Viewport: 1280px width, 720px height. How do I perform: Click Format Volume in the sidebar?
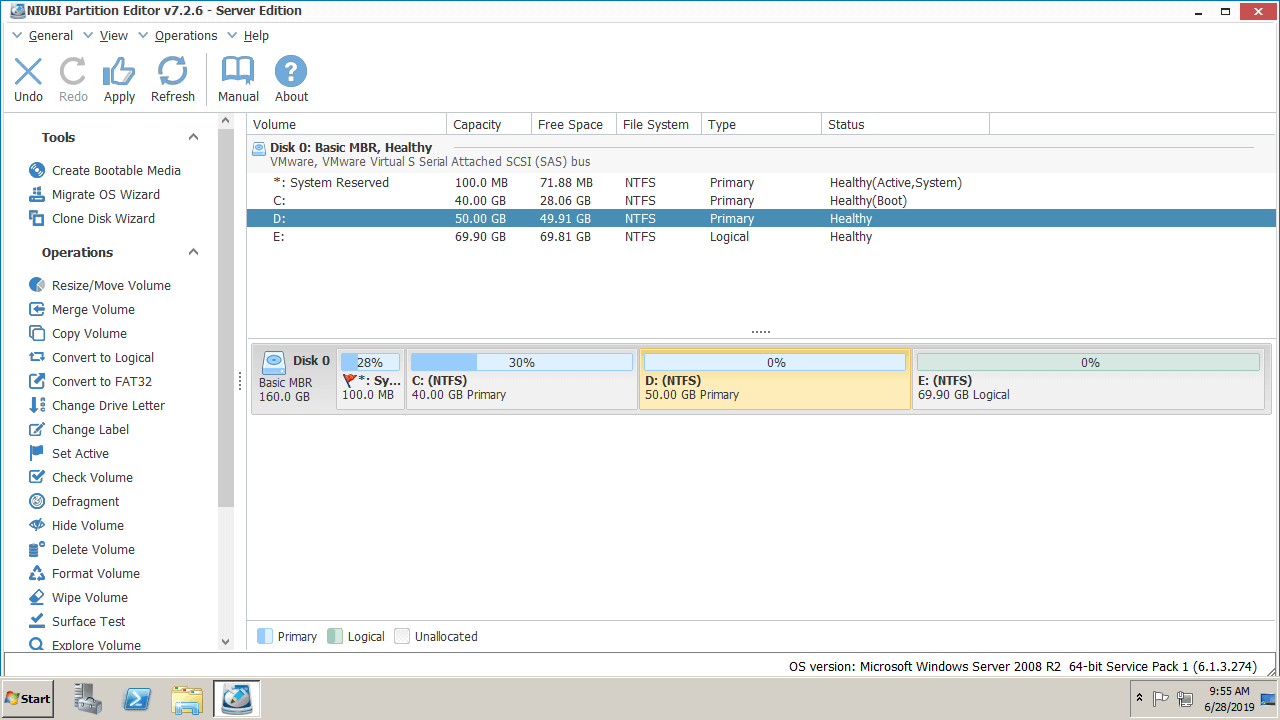(95, 574)
